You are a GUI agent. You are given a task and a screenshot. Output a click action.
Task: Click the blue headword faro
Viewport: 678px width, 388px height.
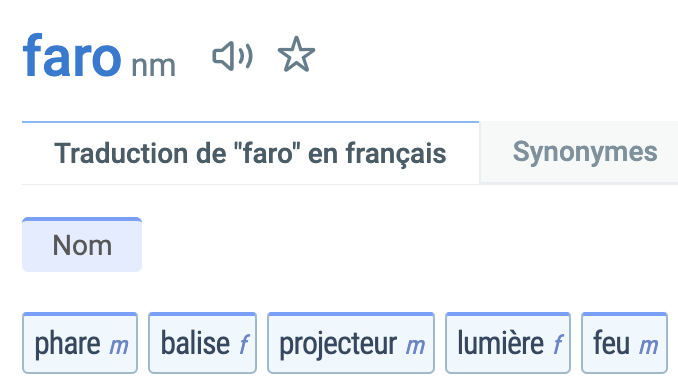pos(72,56)
